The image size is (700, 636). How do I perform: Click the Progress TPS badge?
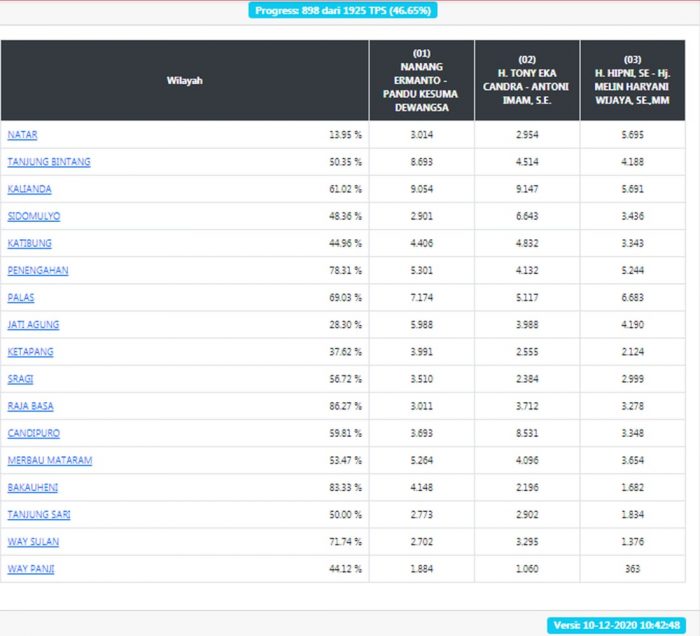tap(343, 10)
